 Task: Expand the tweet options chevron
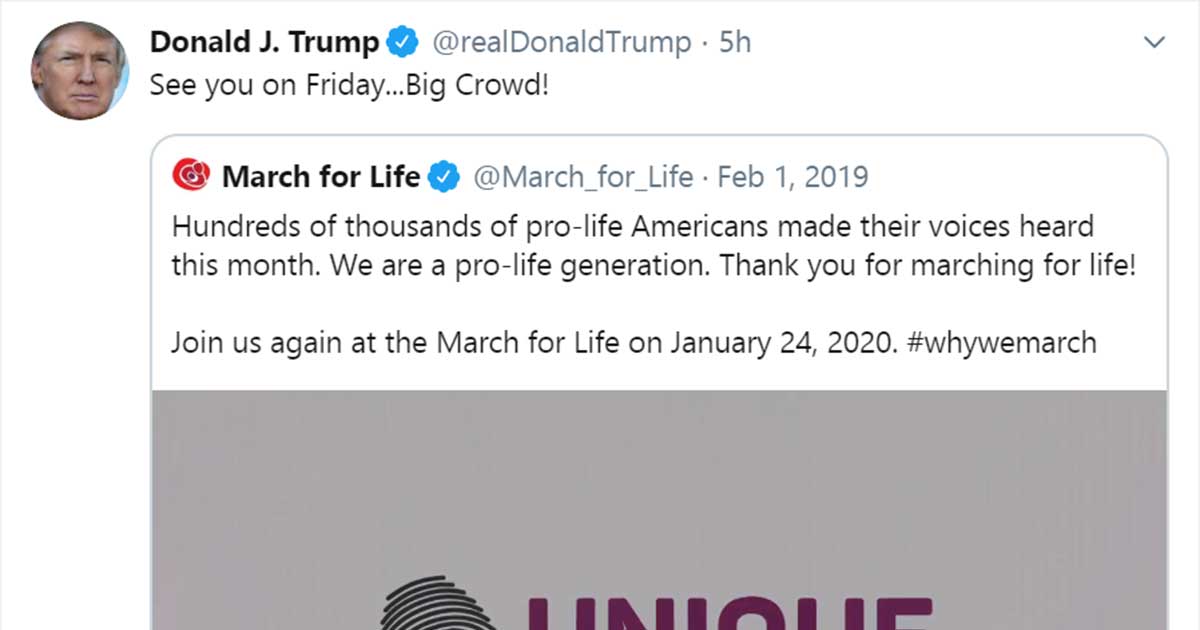tap(1155, 42)
